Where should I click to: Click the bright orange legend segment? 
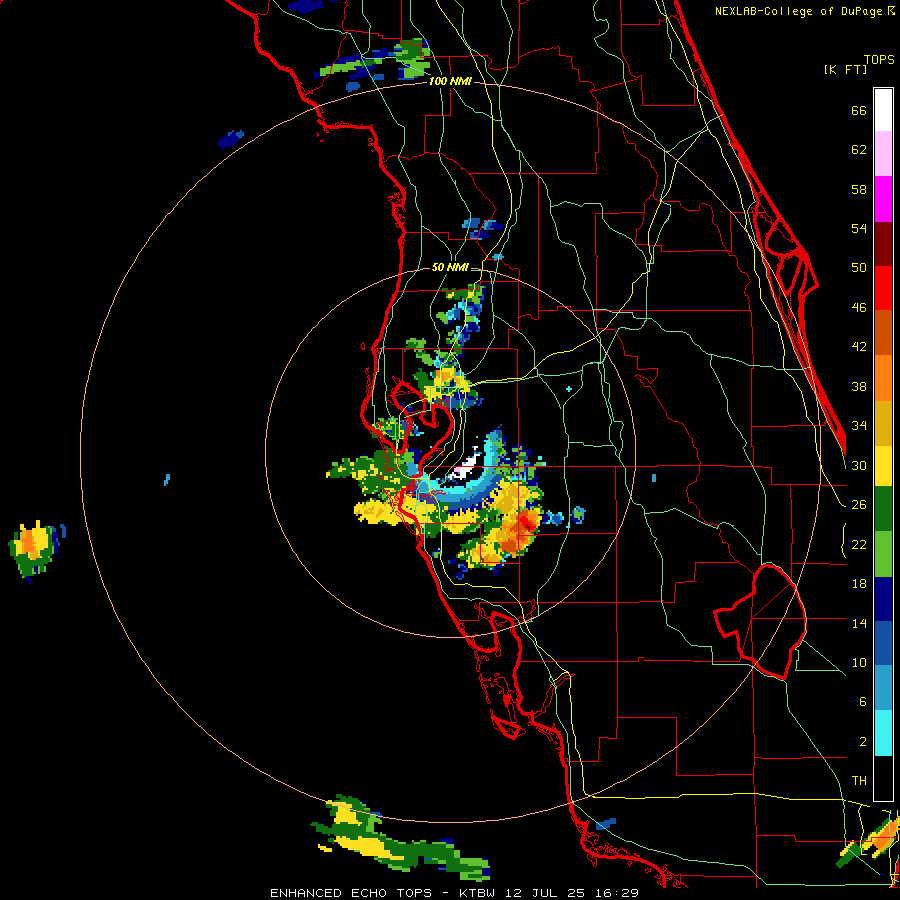click(883, 378)
